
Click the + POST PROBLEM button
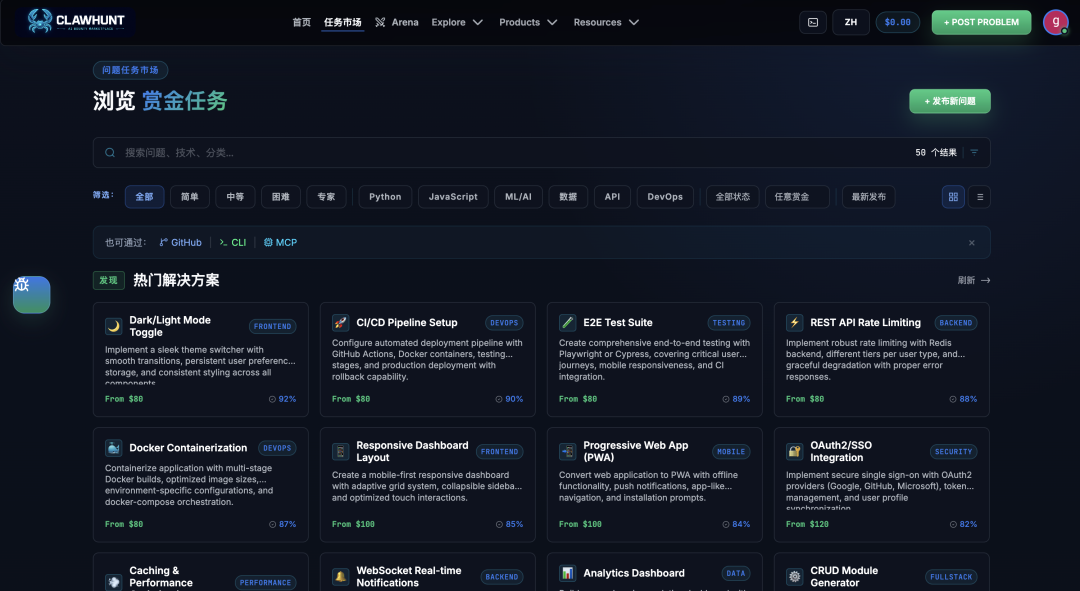981,22
